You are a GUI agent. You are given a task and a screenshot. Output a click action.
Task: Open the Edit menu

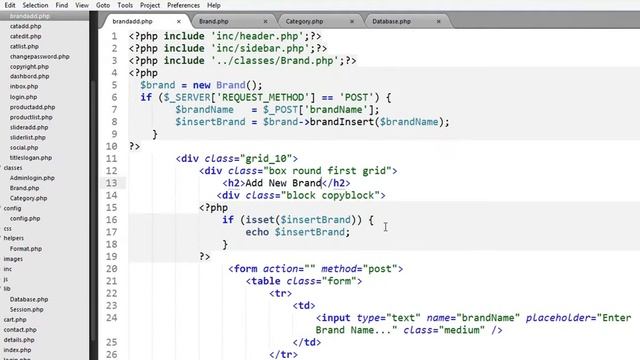tap(9, 5)
